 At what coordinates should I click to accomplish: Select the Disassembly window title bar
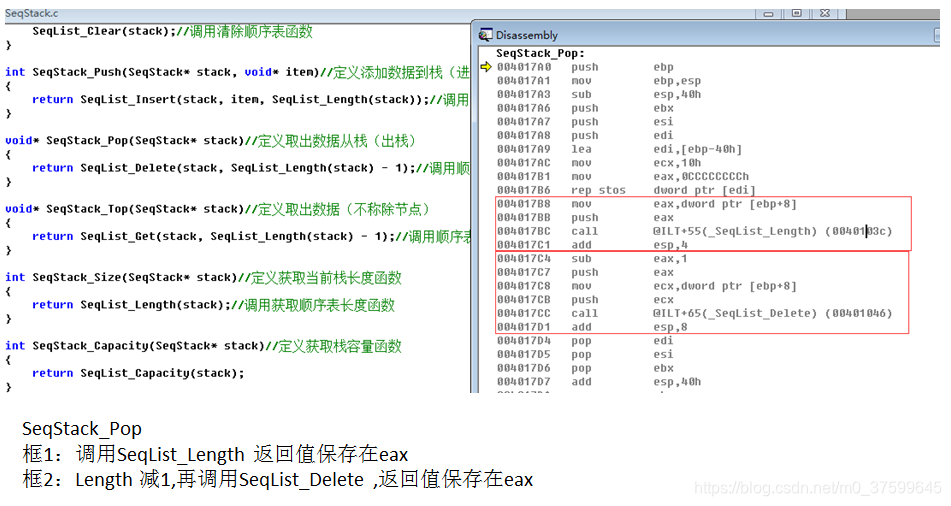pos(706,35)
